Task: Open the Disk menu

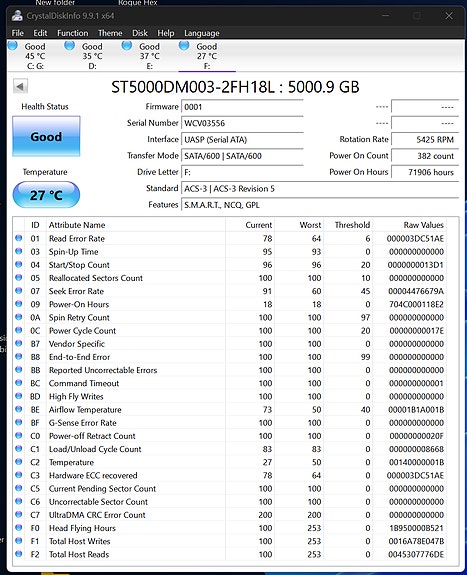Action: pyautogui.click(x=140, y=33)
